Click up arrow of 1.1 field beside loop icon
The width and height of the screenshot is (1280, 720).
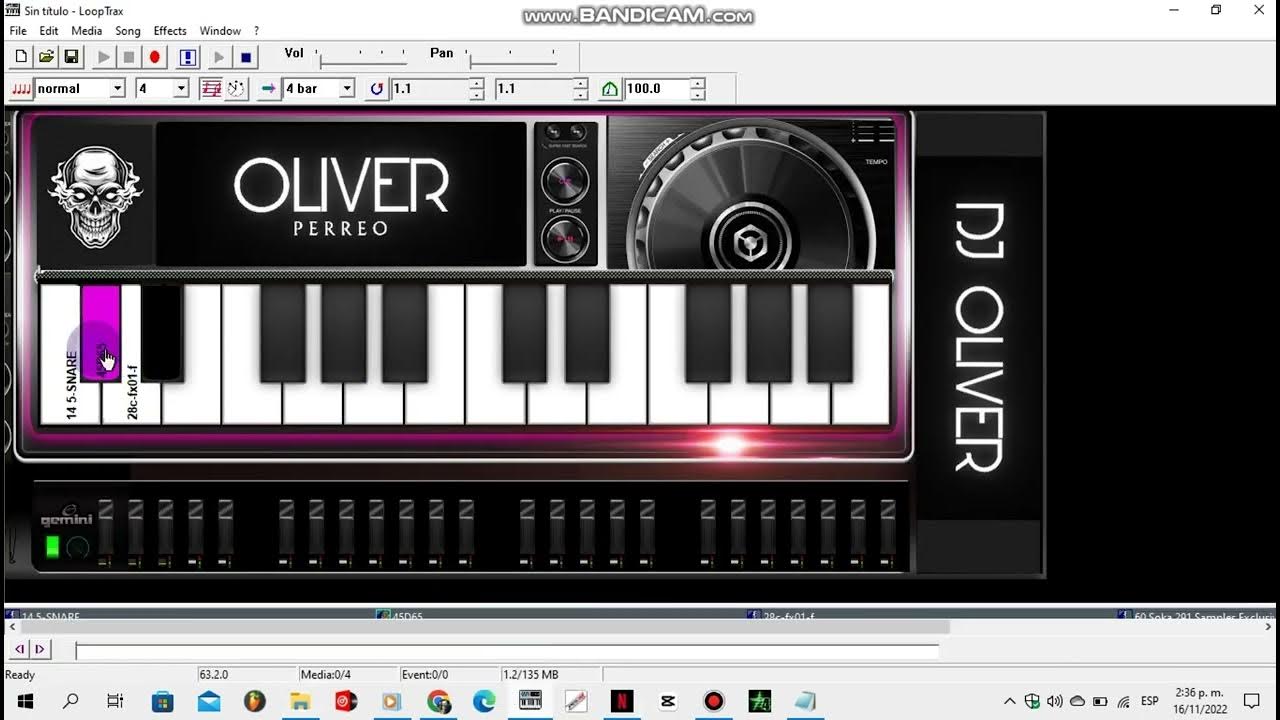coord(477,84)
